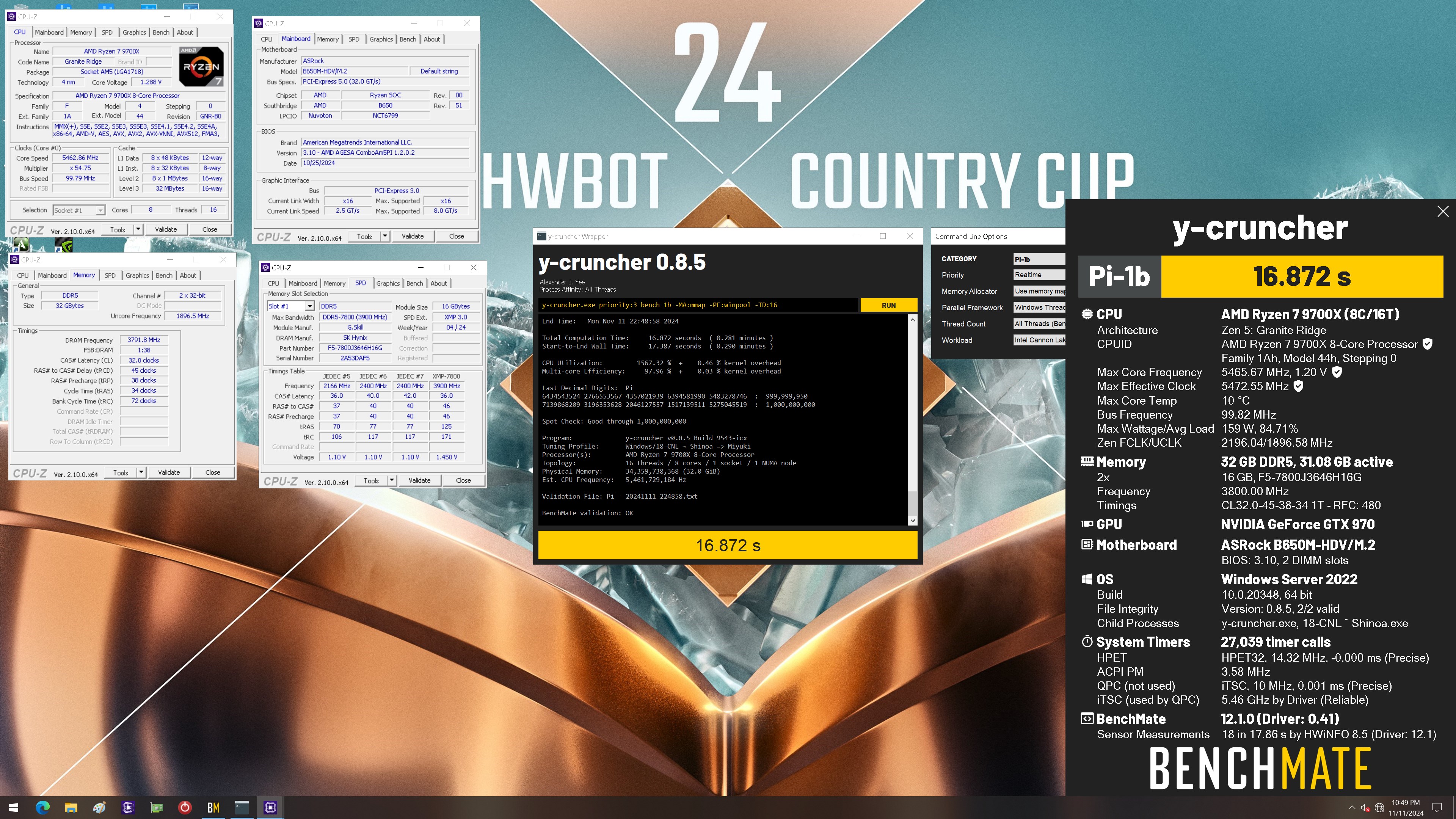The image size is (1456, 819).
Task: Click Tools in the Memory tab window
Action: (121, 472)
